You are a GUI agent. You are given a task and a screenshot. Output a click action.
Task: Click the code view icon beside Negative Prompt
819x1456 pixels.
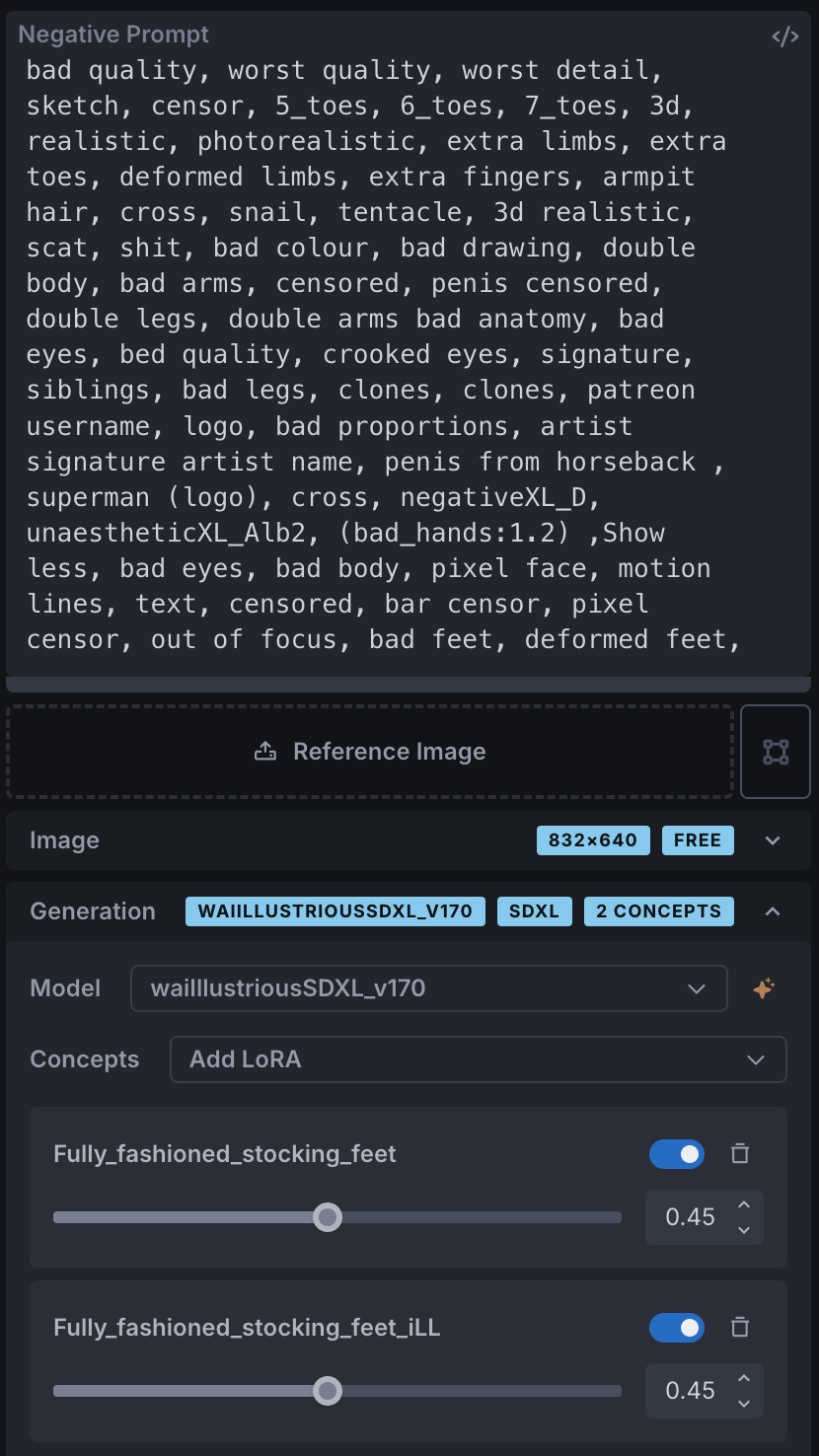784,37
